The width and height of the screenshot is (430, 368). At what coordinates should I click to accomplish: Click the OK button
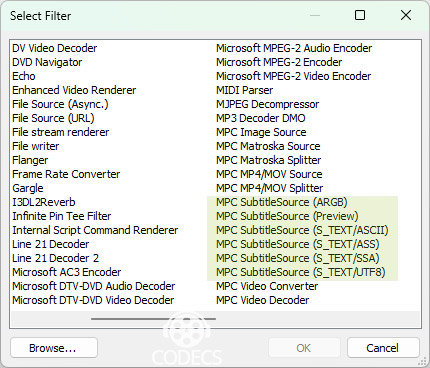click(x=304, y=348)
